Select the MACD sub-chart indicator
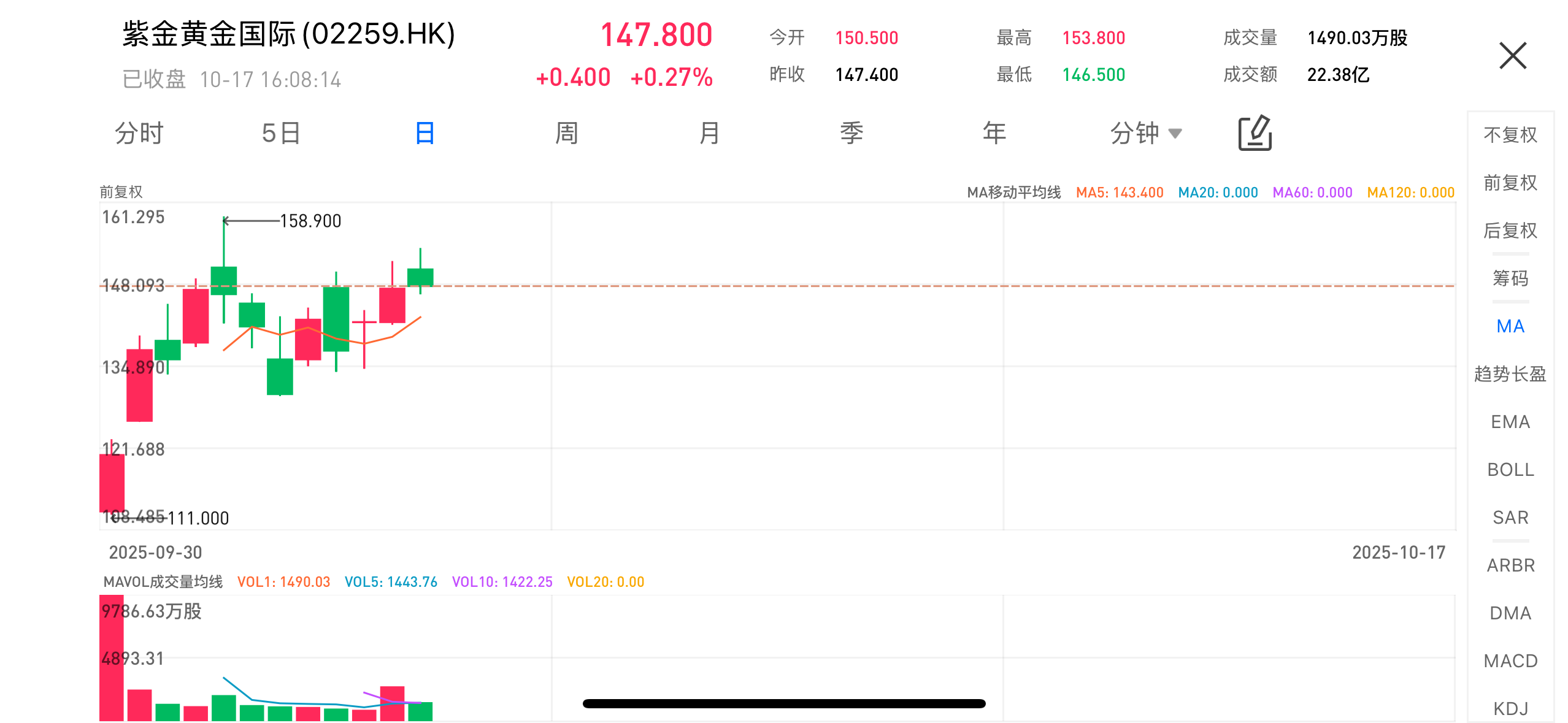The image size is (1568, 723). tap(1510, 661)
